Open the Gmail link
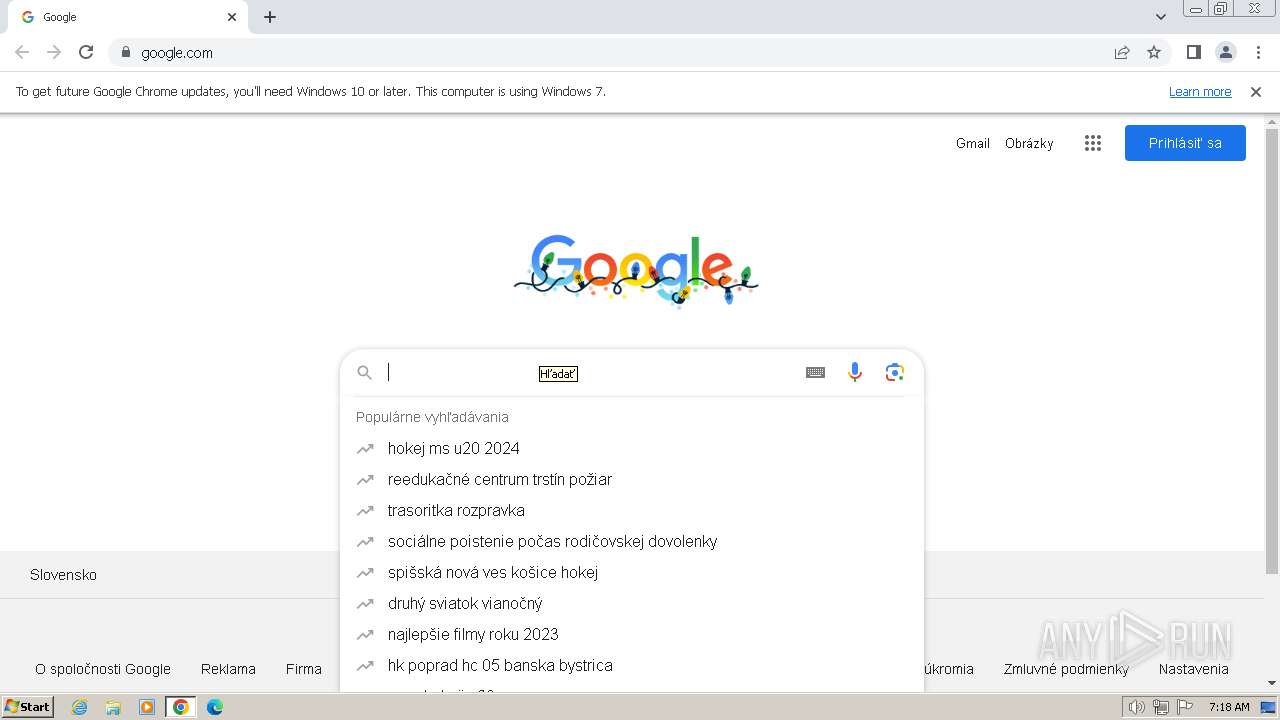1280x720 pixels. pos(973,143)
